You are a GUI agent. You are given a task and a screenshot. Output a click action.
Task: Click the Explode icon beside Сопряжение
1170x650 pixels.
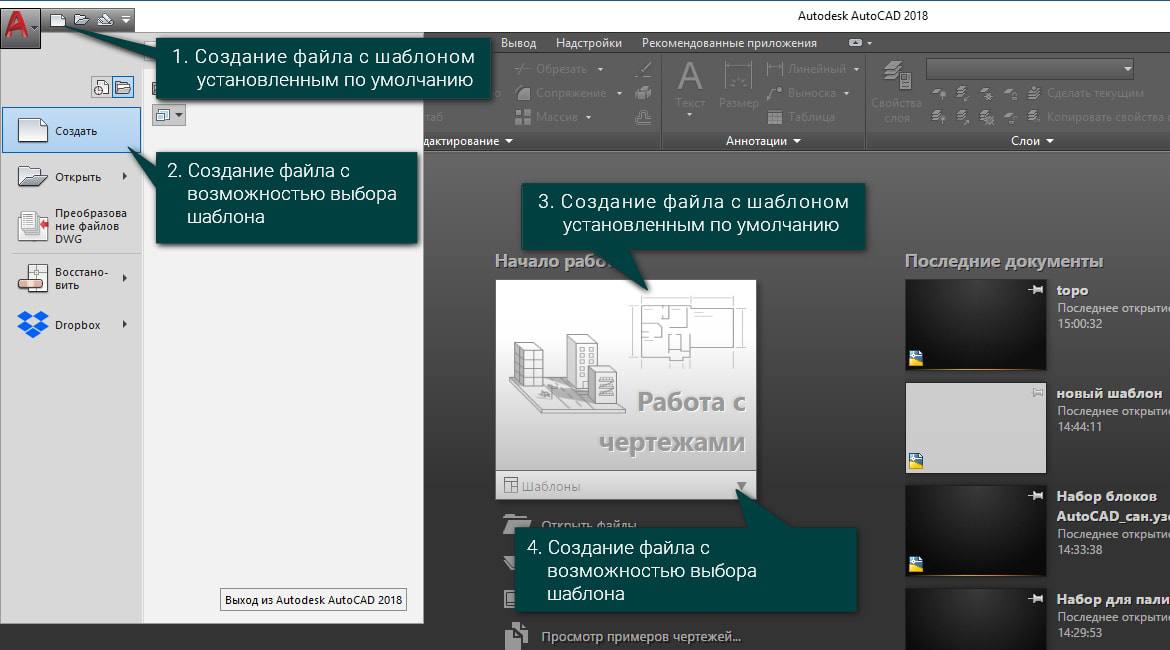click(x=643, y=93)
